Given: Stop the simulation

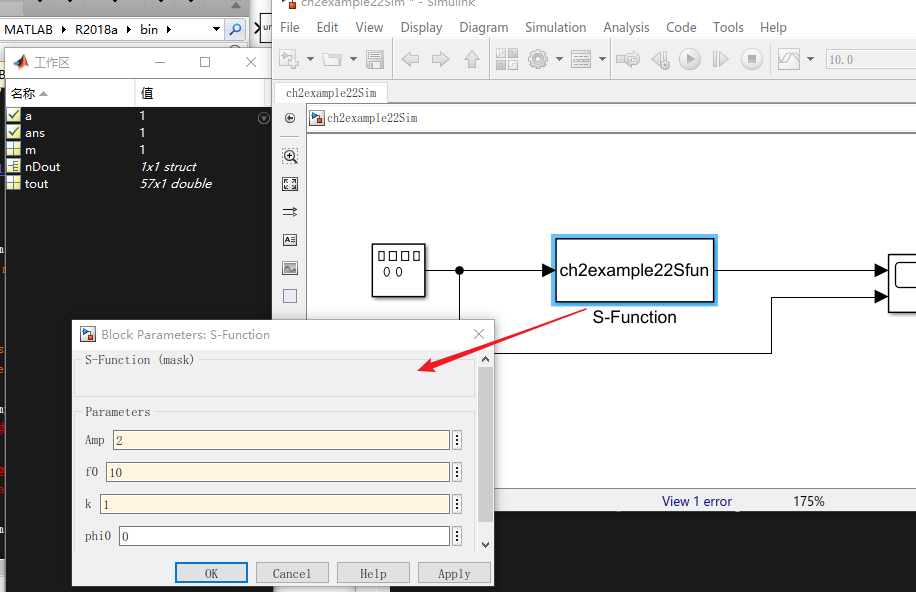Looking at the screenshot, I should (752, 59).
